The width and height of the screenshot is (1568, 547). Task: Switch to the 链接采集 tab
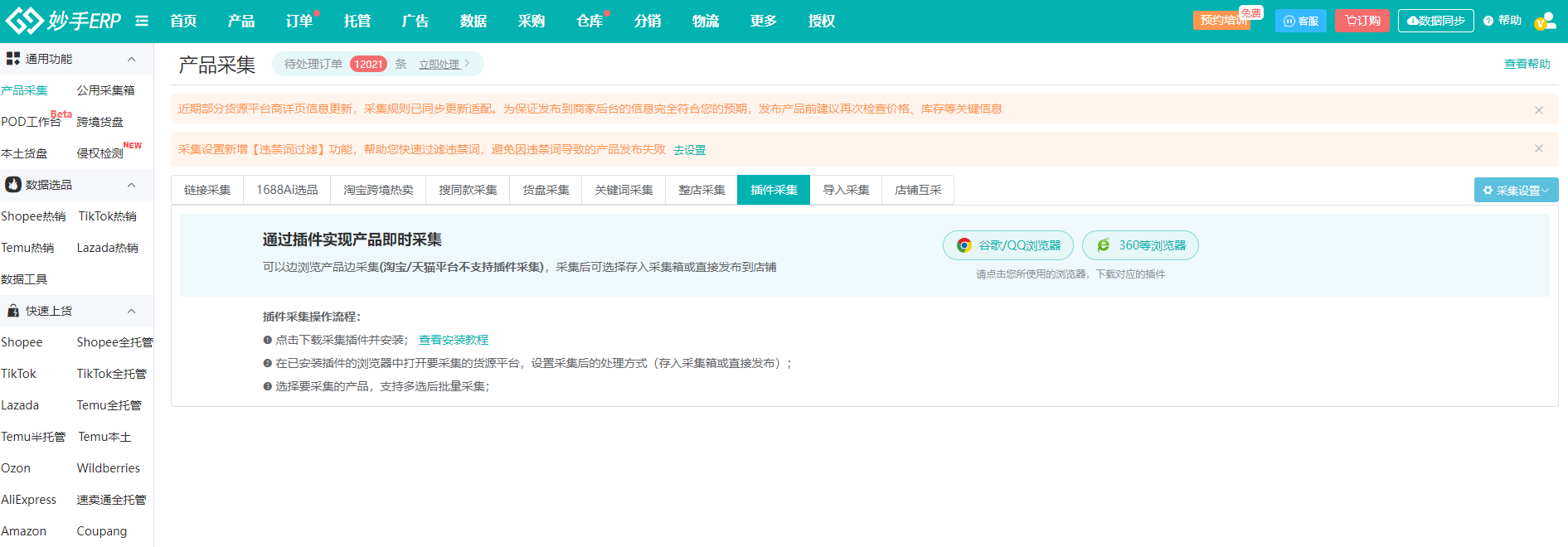[207, 190]
